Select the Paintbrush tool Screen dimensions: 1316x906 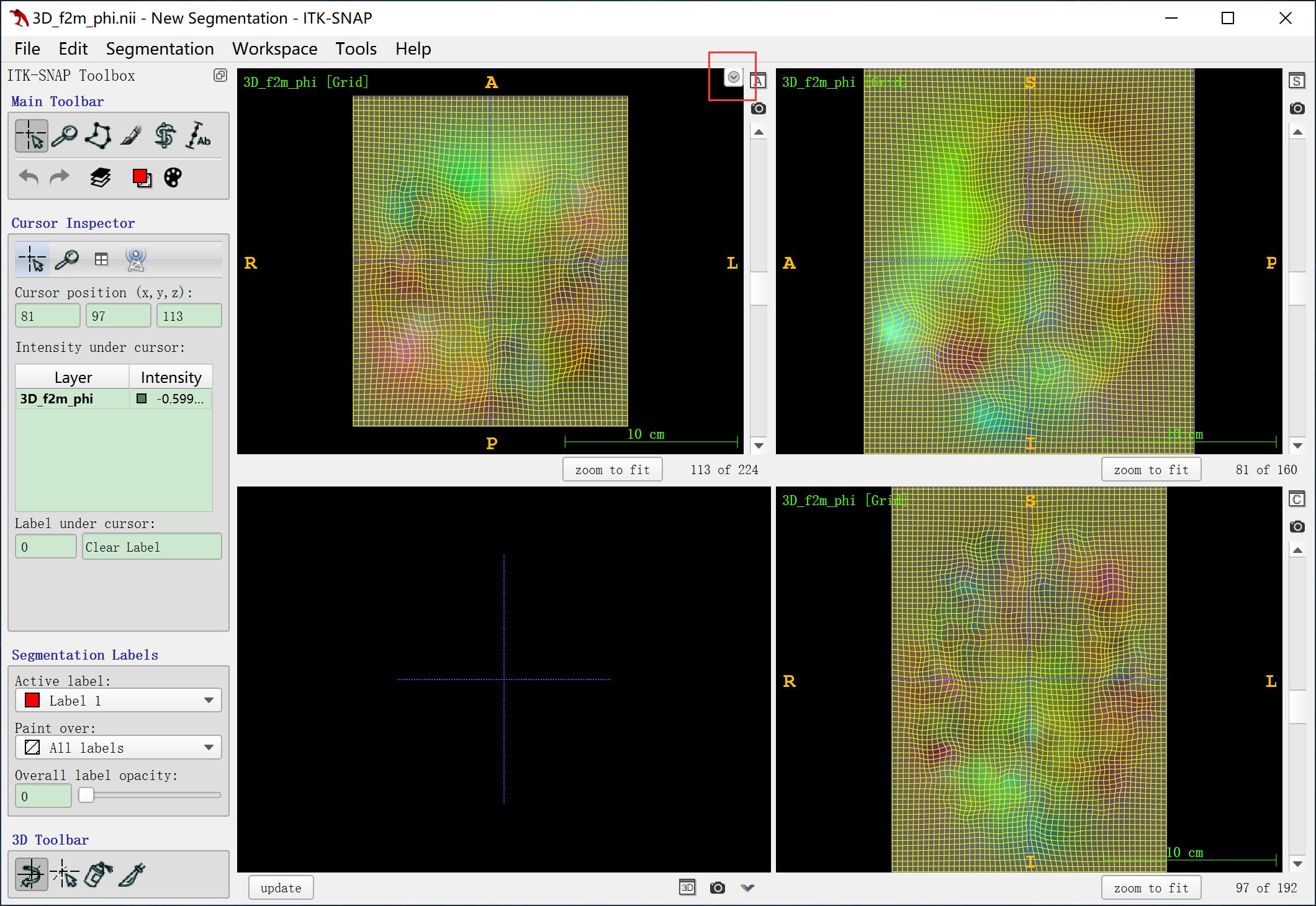point(131,136)
